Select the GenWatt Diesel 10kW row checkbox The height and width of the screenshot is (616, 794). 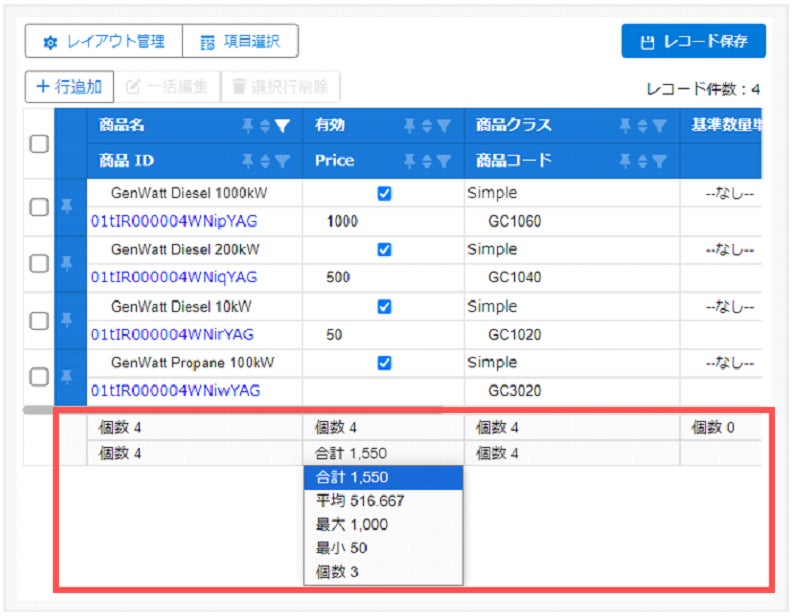click(x=39, y=320)
